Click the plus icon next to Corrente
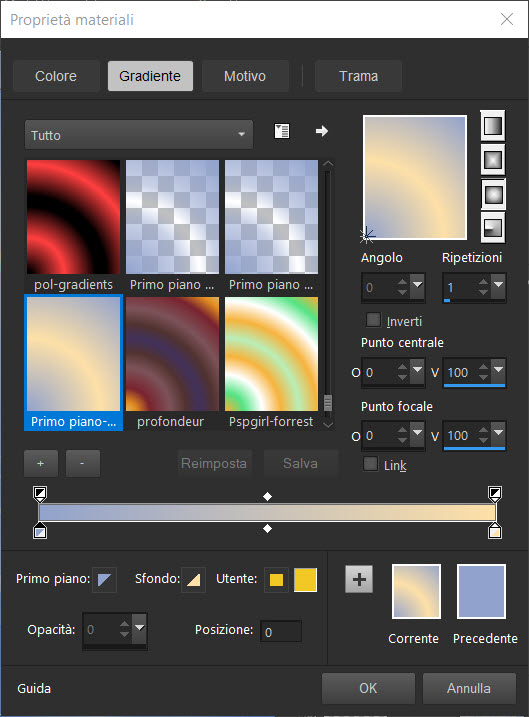The height and width of the screenshot is (717, 529). point(359,579)
